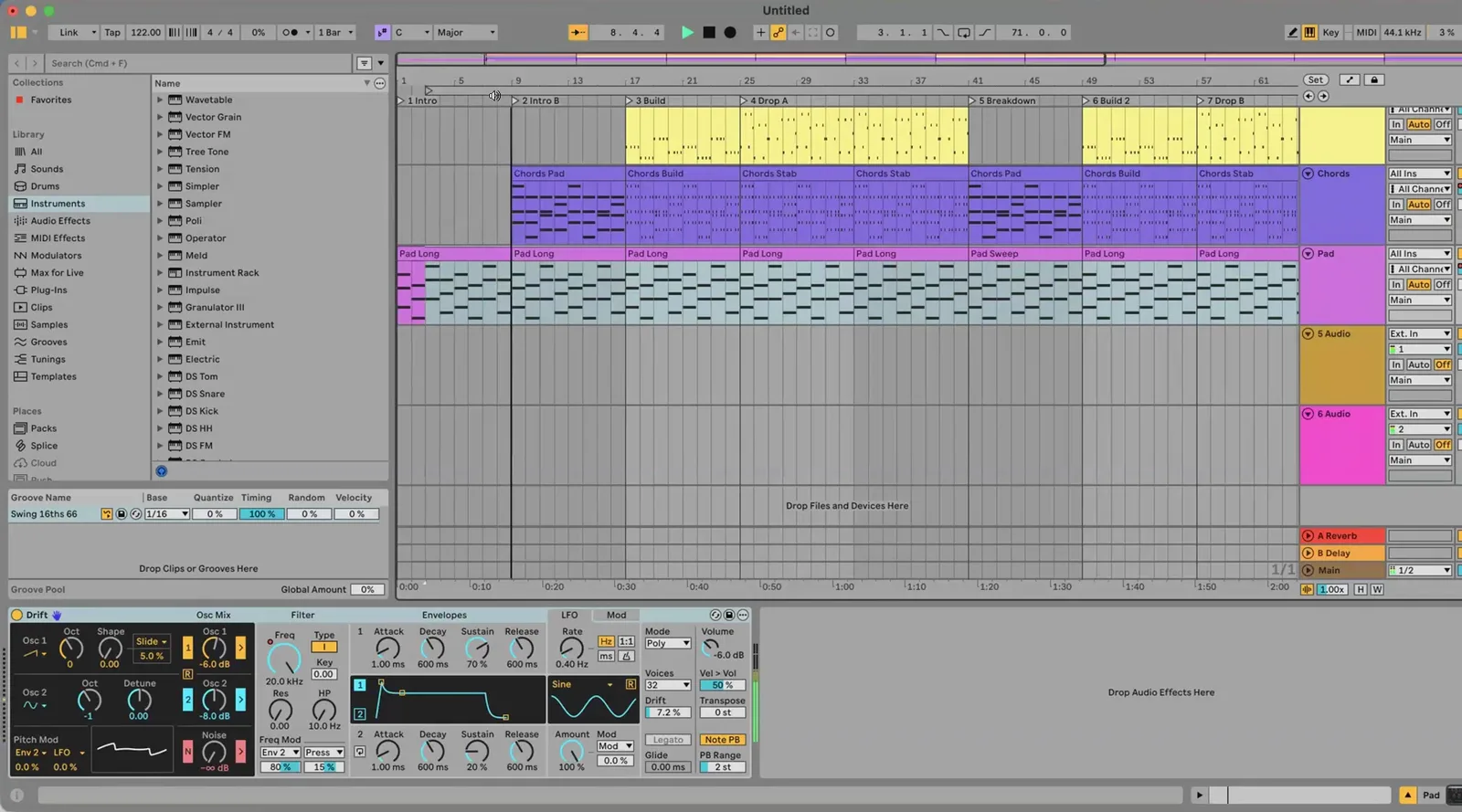
Task: Jump to the next locator arrow
Action: [1323, 96]
